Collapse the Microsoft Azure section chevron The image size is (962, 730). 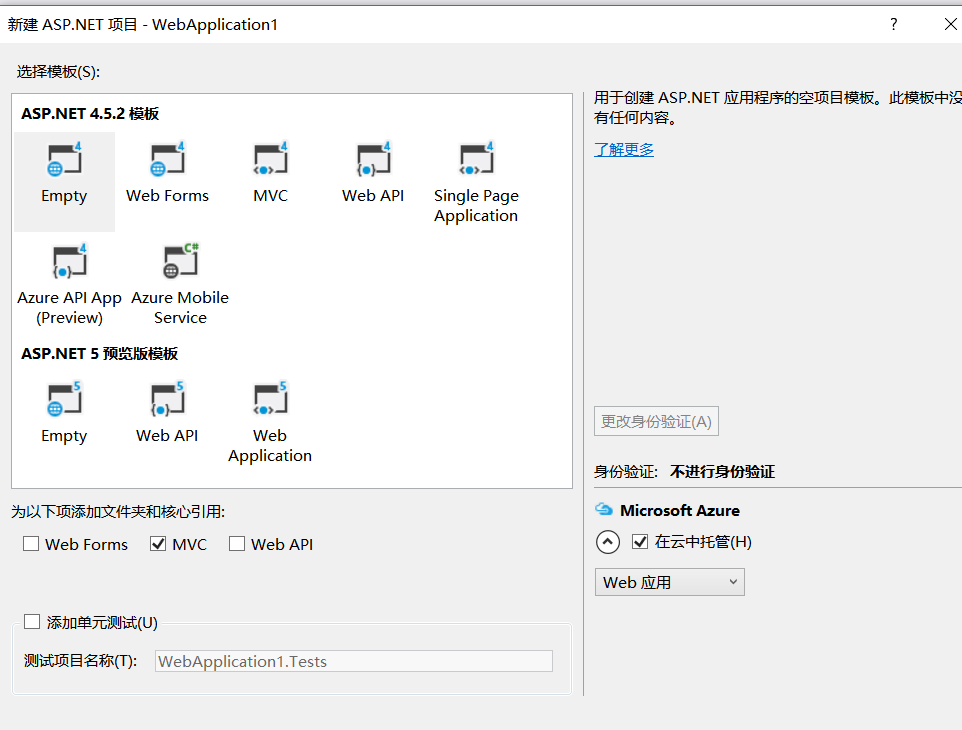(608, 542)
